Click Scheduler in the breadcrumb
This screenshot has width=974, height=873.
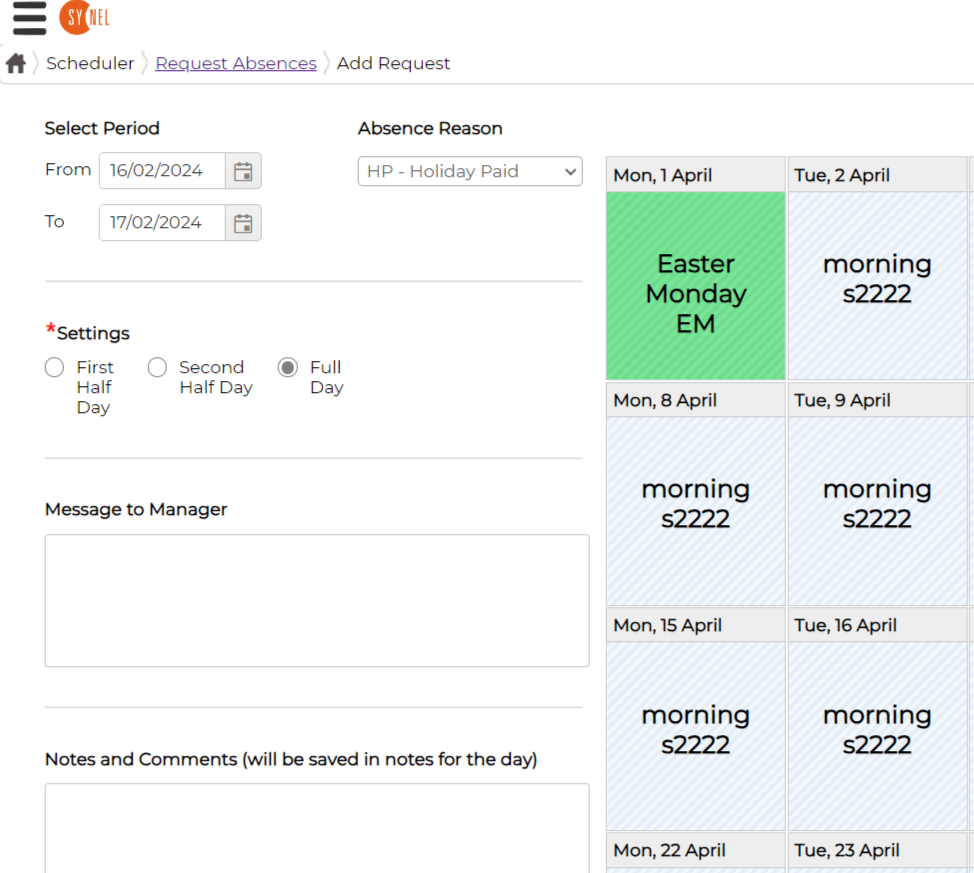point(90,63)
